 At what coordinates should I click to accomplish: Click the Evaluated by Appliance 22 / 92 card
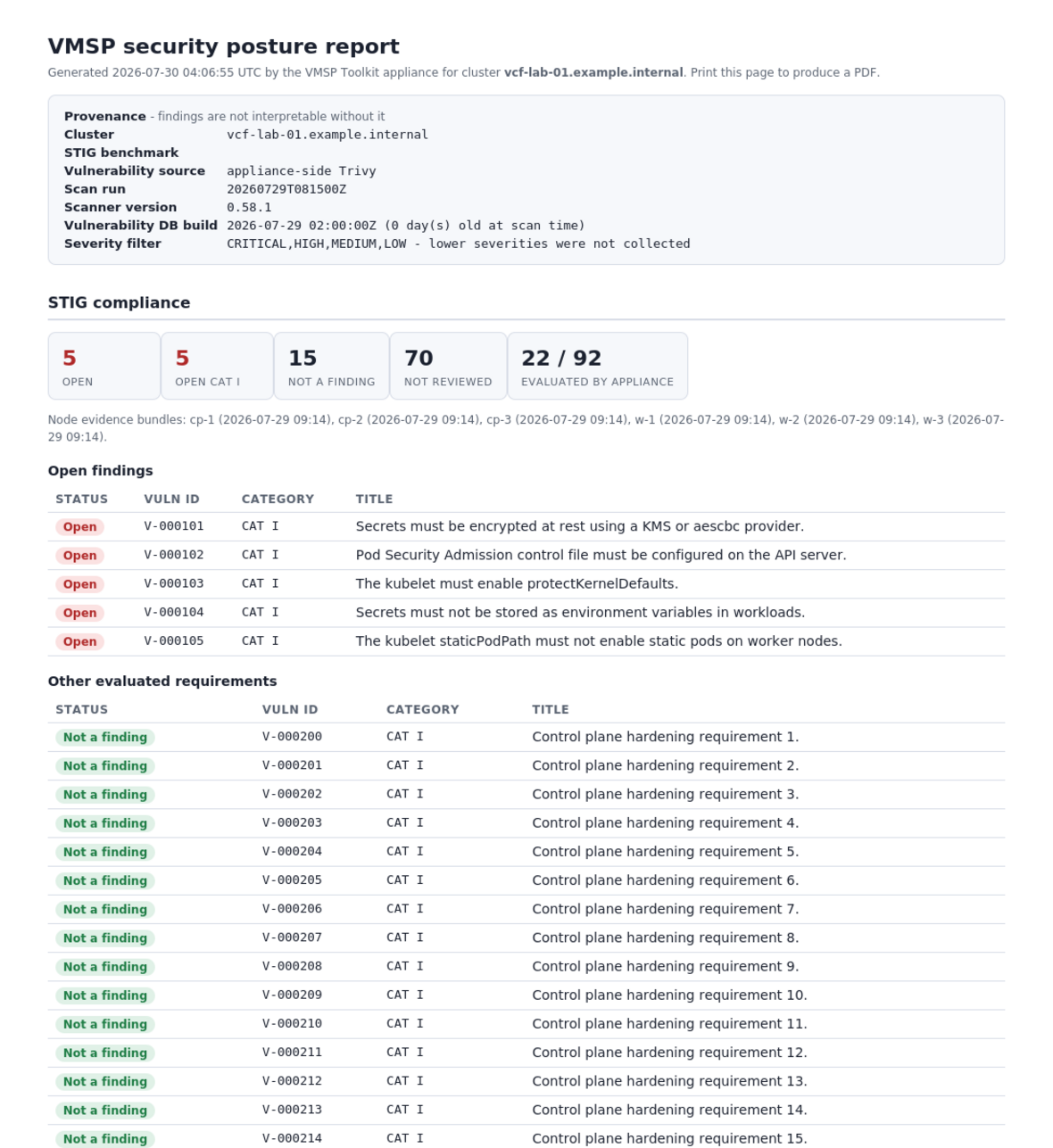pos(597,366)
